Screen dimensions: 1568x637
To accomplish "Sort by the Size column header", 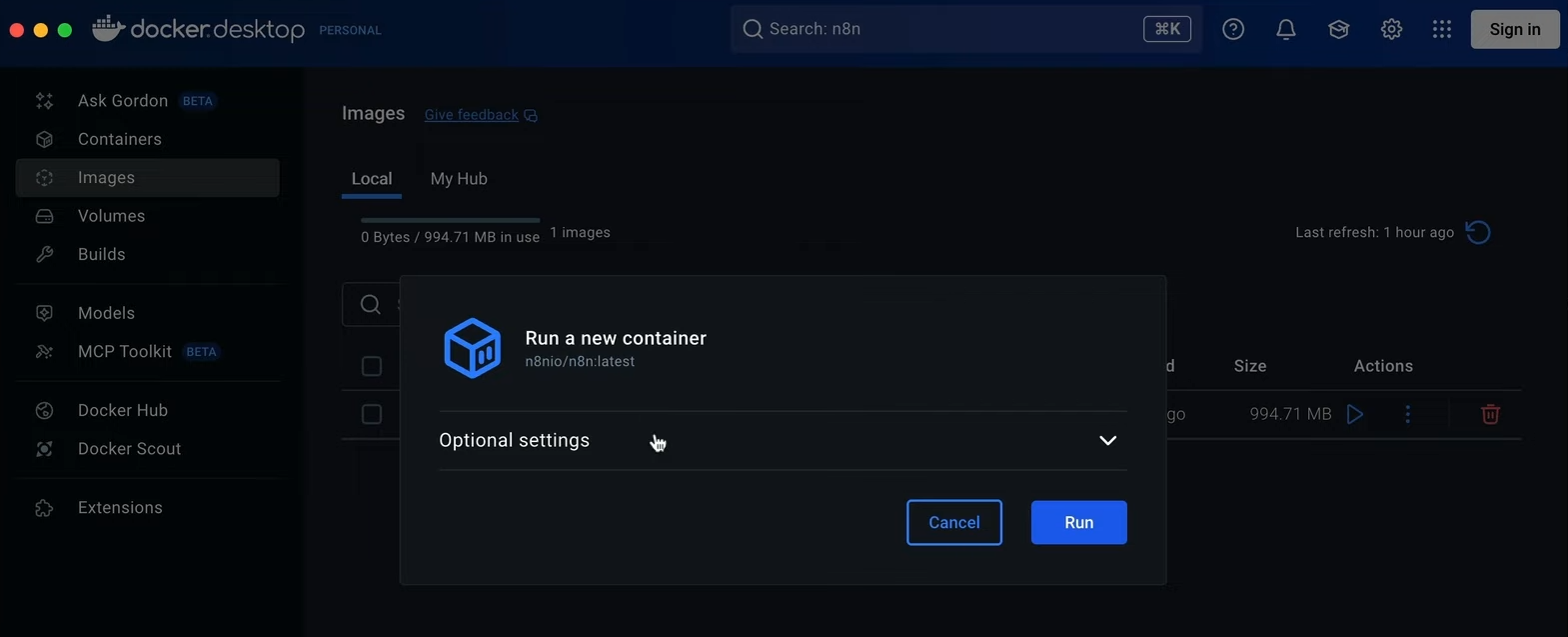I will click(x=1250, y=366).
